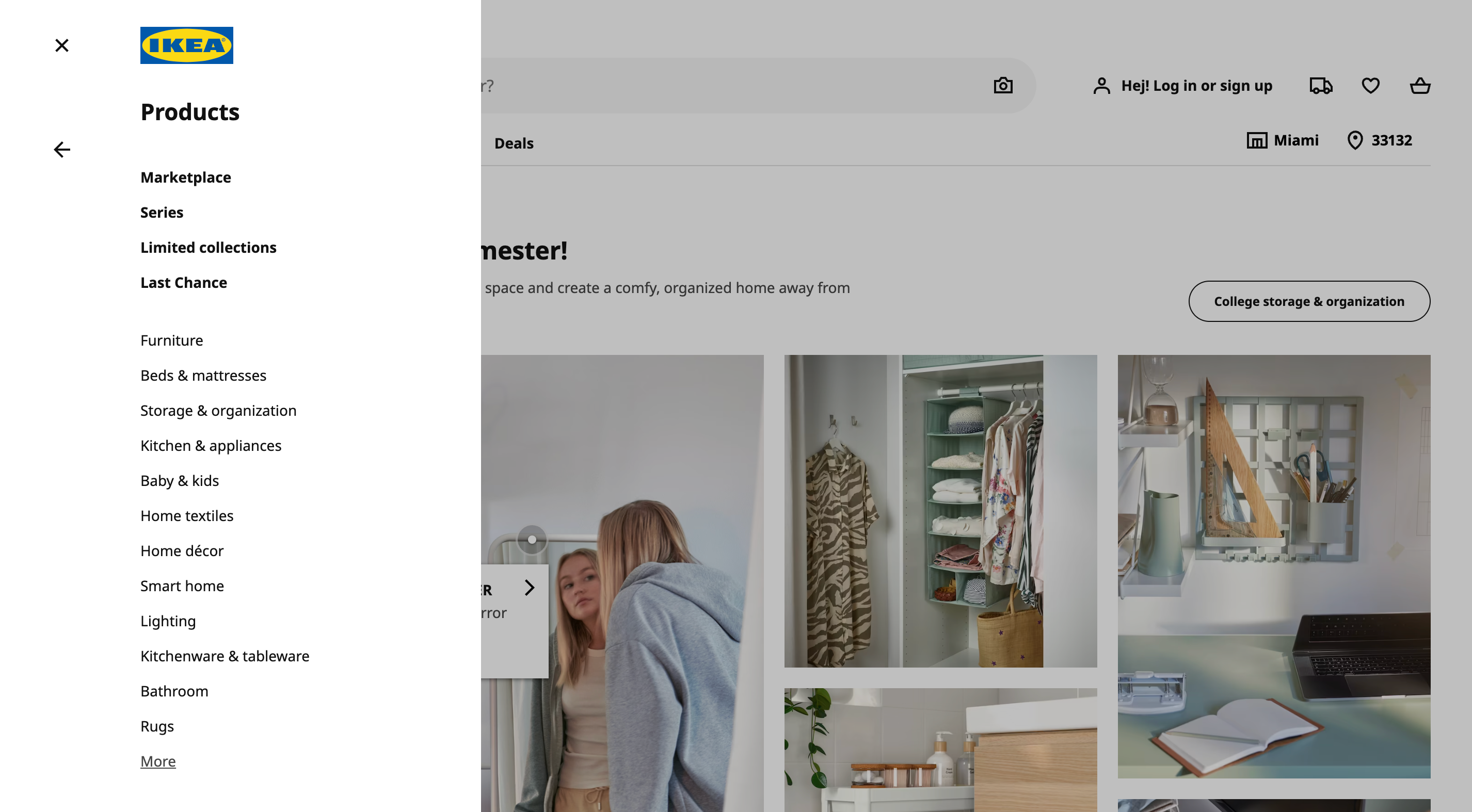Click the Miami store location icon

coord(1258,140)
